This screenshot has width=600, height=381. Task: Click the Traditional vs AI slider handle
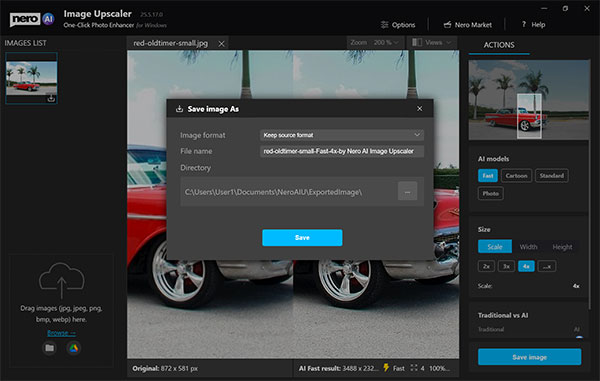(579, 338)
